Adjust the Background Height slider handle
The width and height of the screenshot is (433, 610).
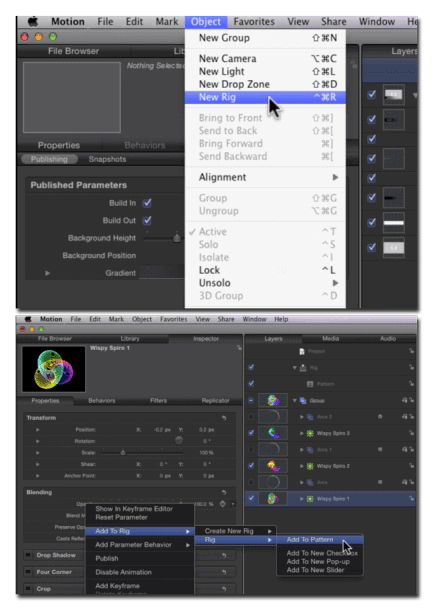[x=177, y=238]
